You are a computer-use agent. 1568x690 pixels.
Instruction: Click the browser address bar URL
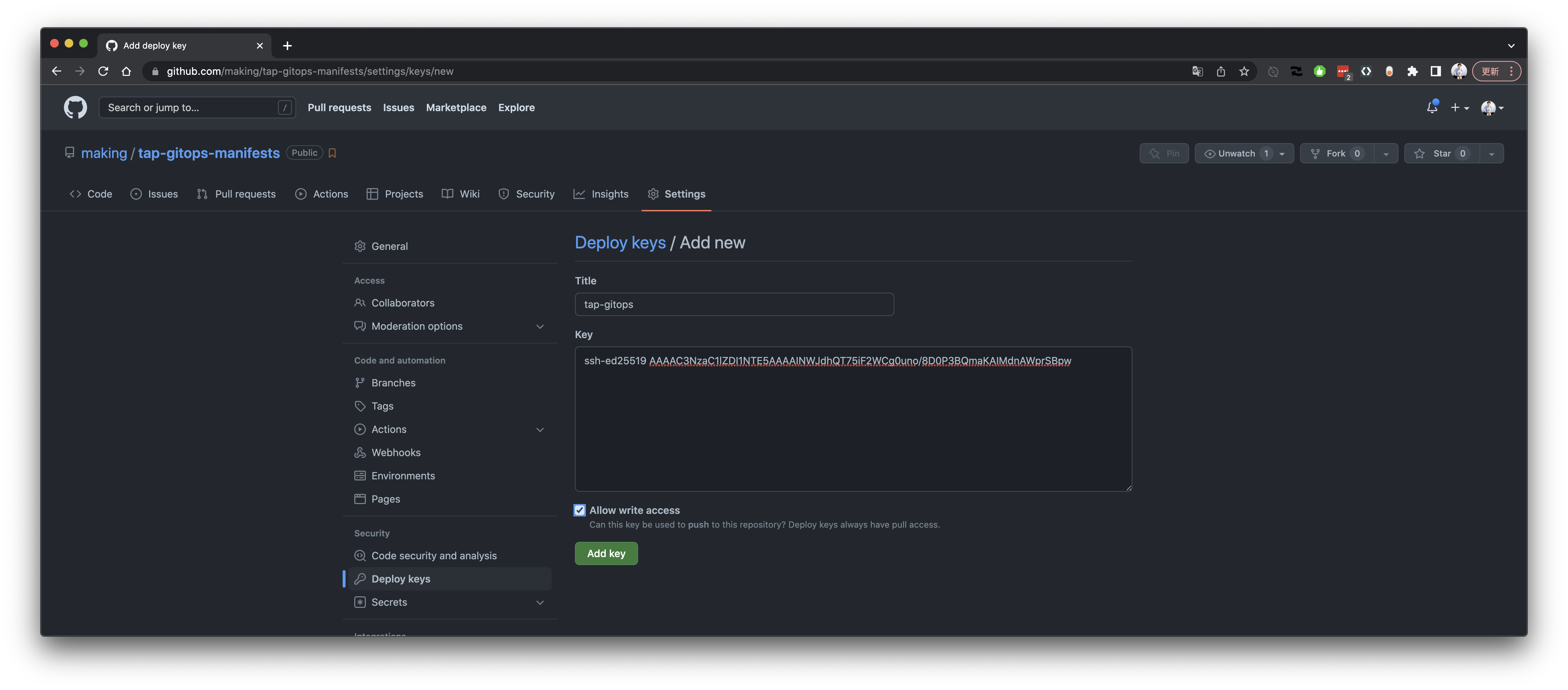tap(310, 71)
